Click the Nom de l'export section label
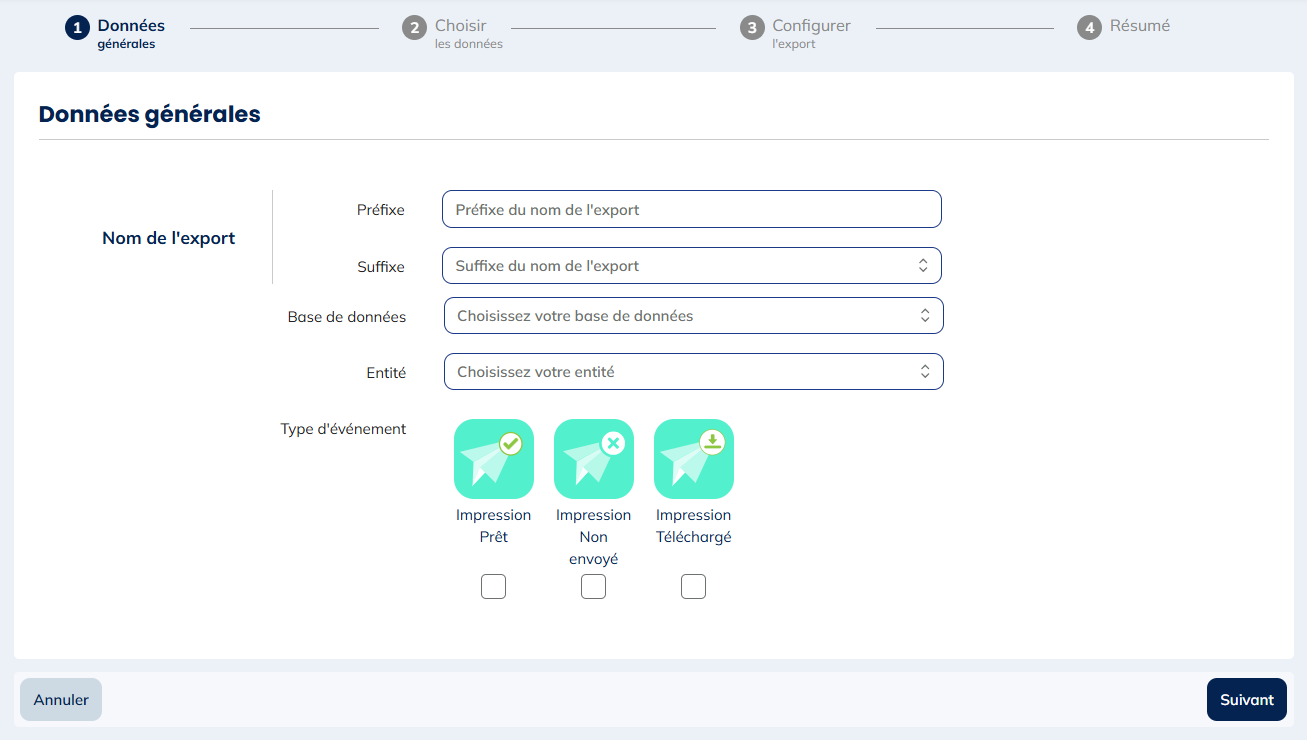 (169, 238)
